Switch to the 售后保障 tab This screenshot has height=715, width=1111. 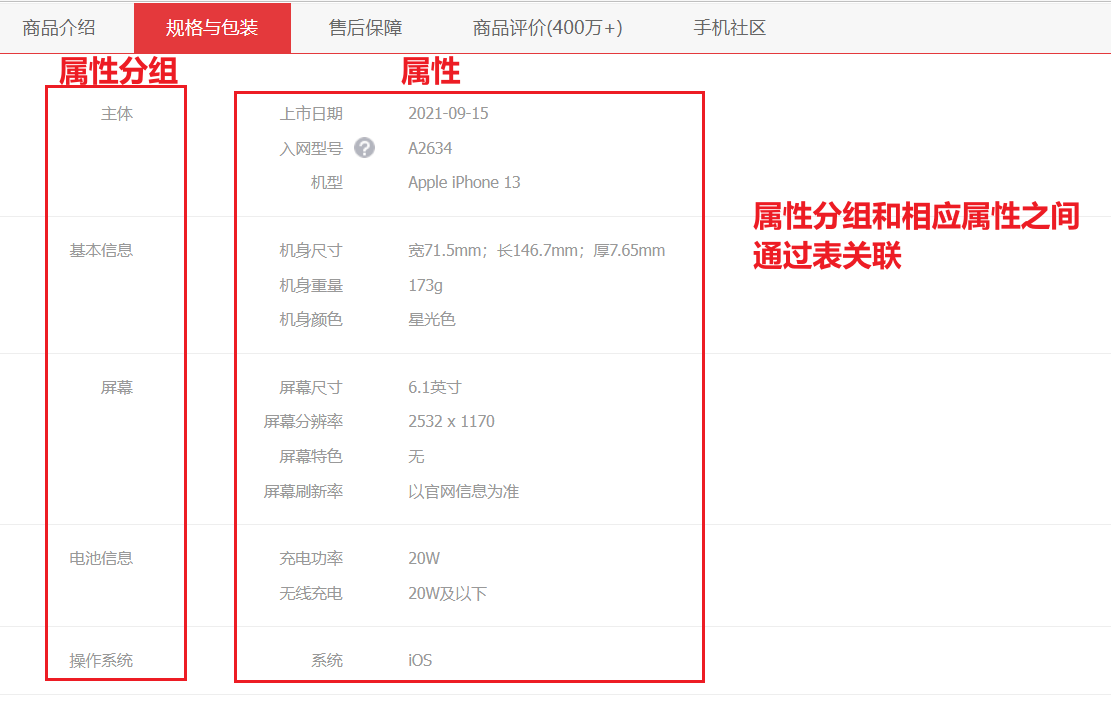pos(366,28)
